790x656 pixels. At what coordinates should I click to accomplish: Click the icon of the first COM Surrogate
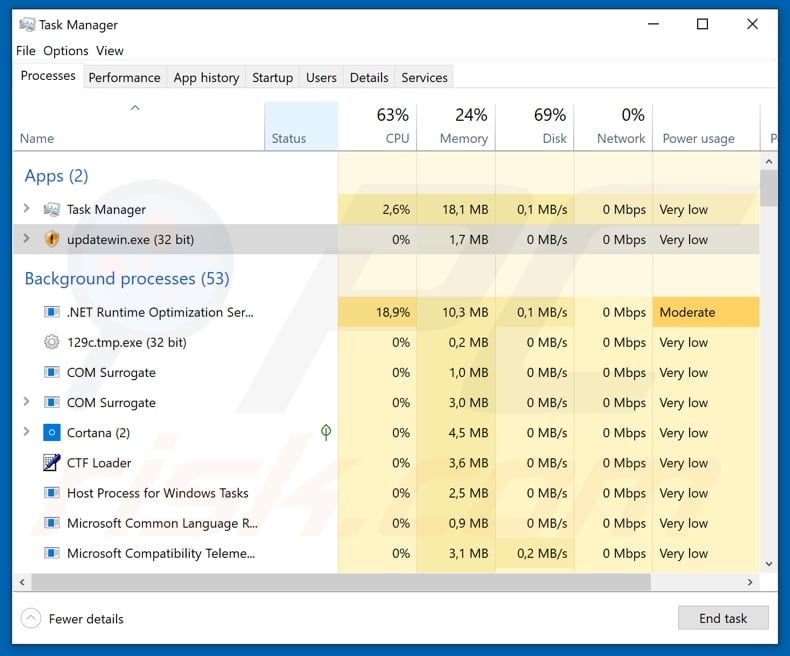point(51,372)
